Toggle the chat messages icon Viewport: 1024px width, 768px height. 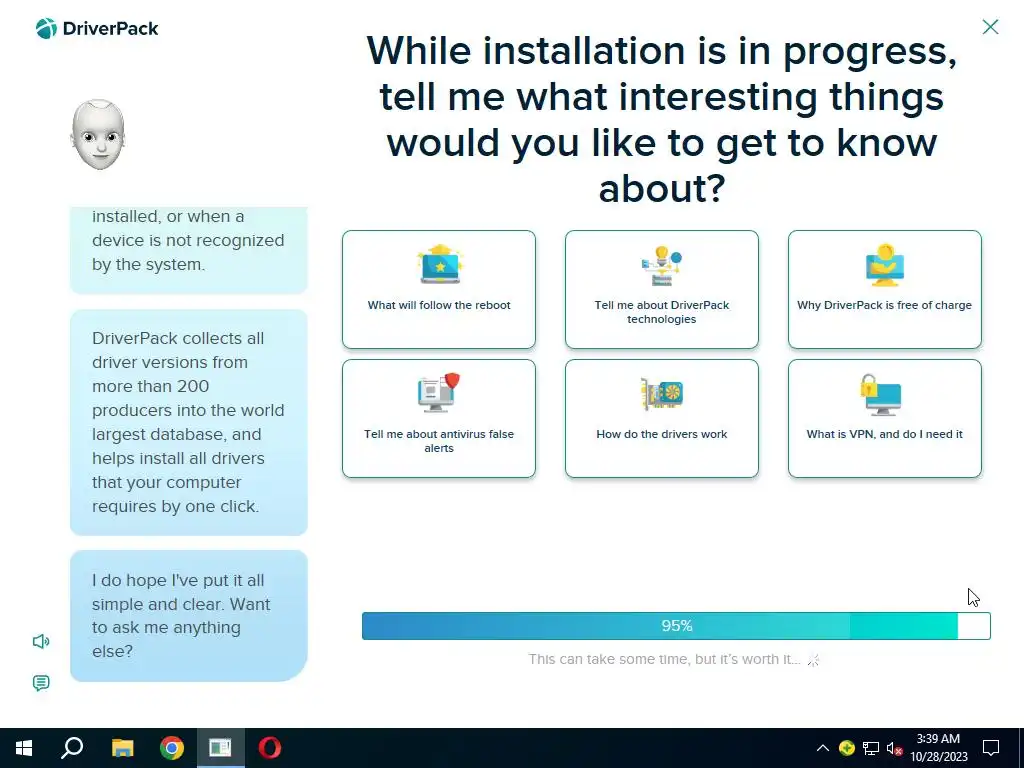[x=41, y=683]
